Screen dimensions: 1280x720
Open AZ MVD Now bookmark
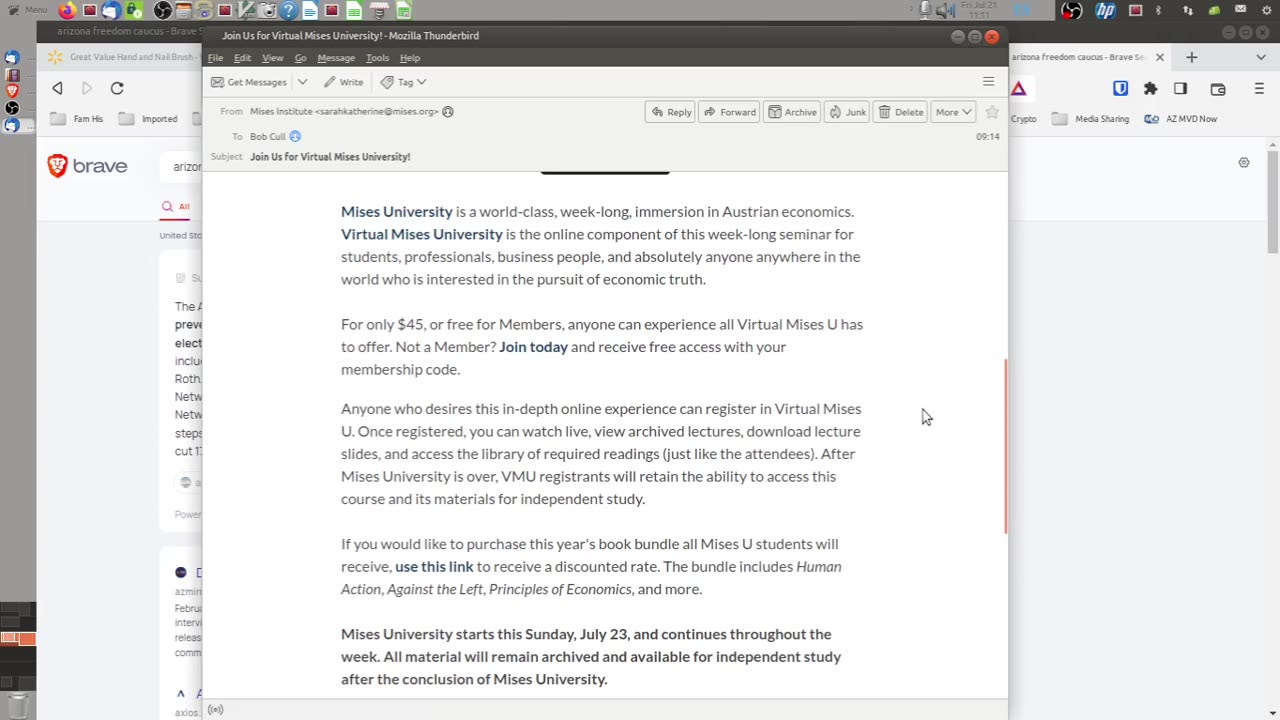(x=1180, y=119)
